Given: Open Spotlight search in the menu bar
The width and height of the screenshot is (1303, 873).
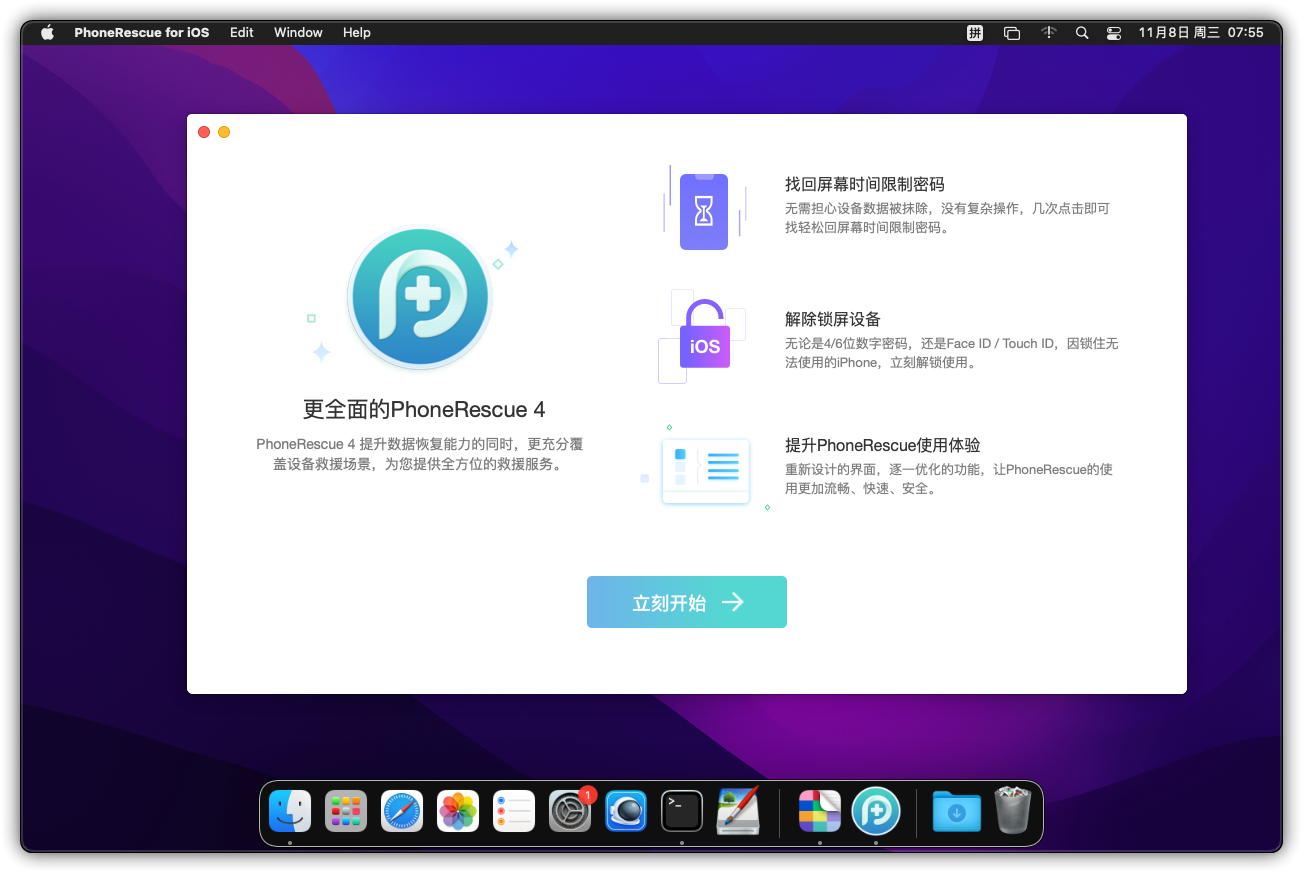Looking at the screenshot, I should pyautogui.click(x=1081, y=32).
